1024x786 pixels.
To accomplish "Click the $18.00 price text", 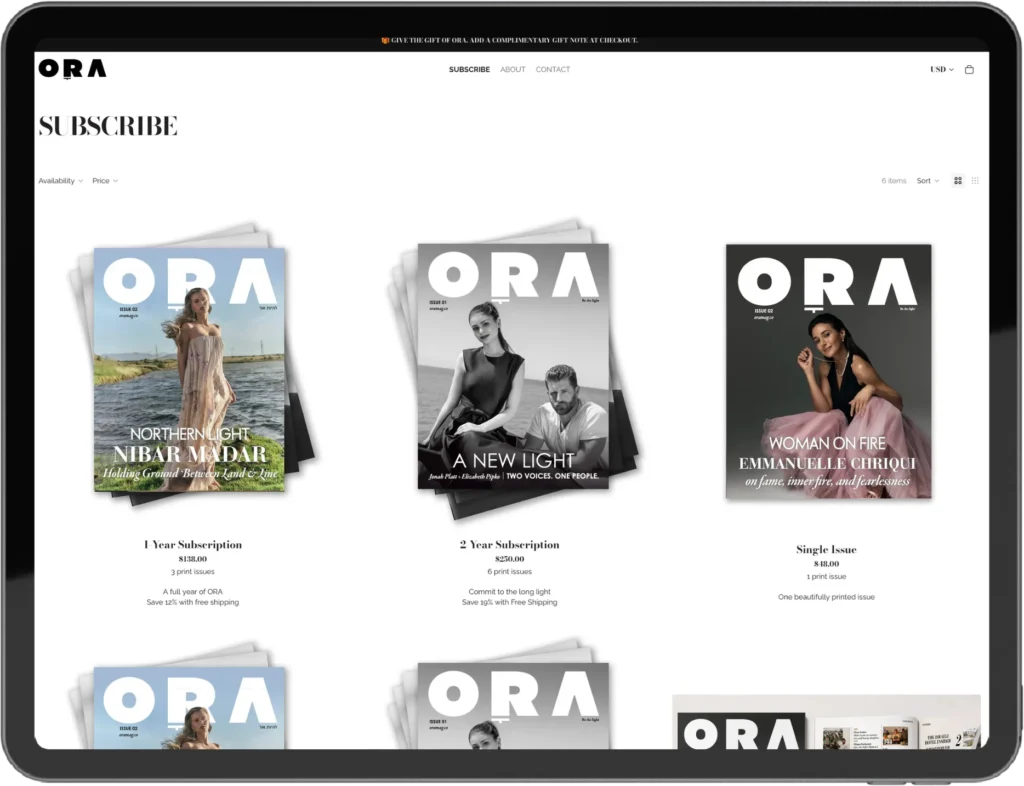I will click(826, 564).
